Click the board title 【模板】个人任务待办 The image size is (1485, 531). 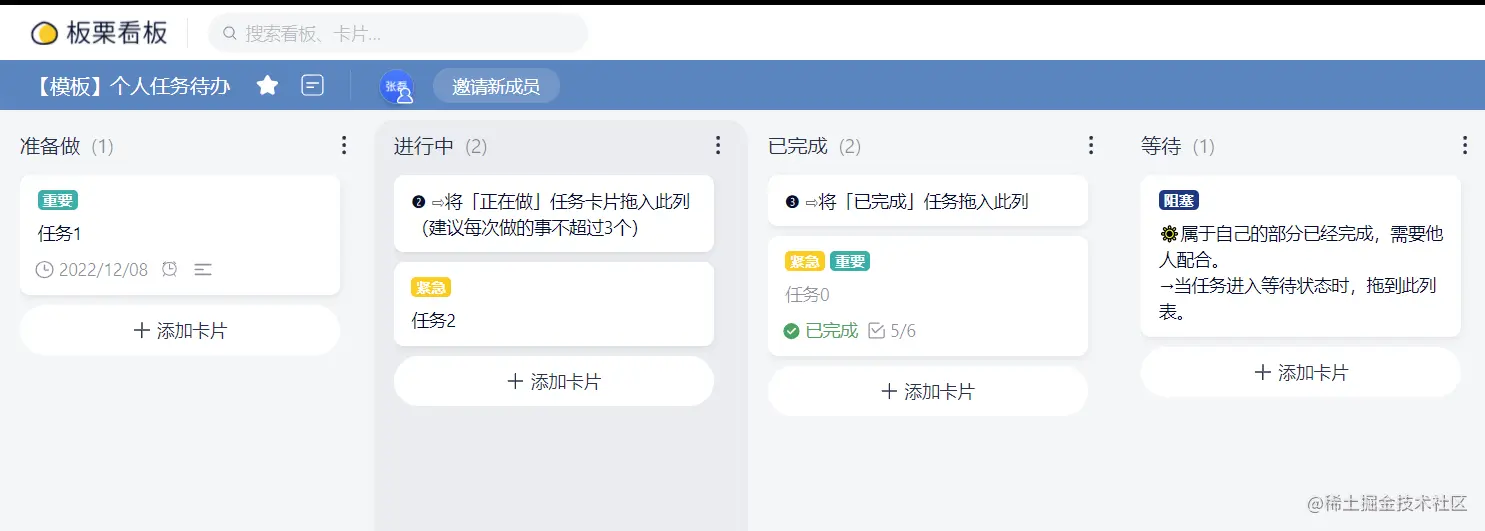pos(131,86)
